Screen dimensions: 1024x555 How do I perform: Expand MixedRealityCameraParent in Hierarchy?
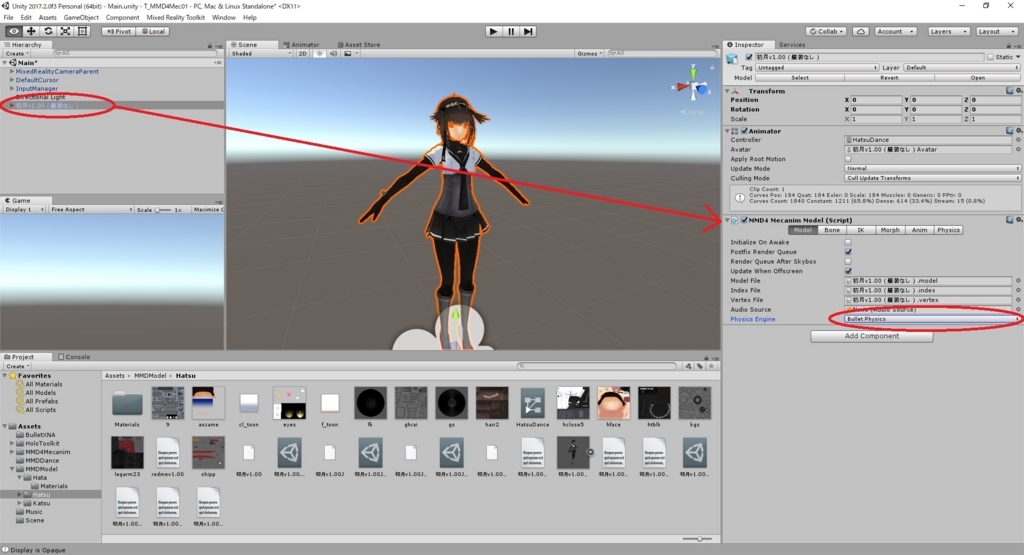[x=12, y=71]
